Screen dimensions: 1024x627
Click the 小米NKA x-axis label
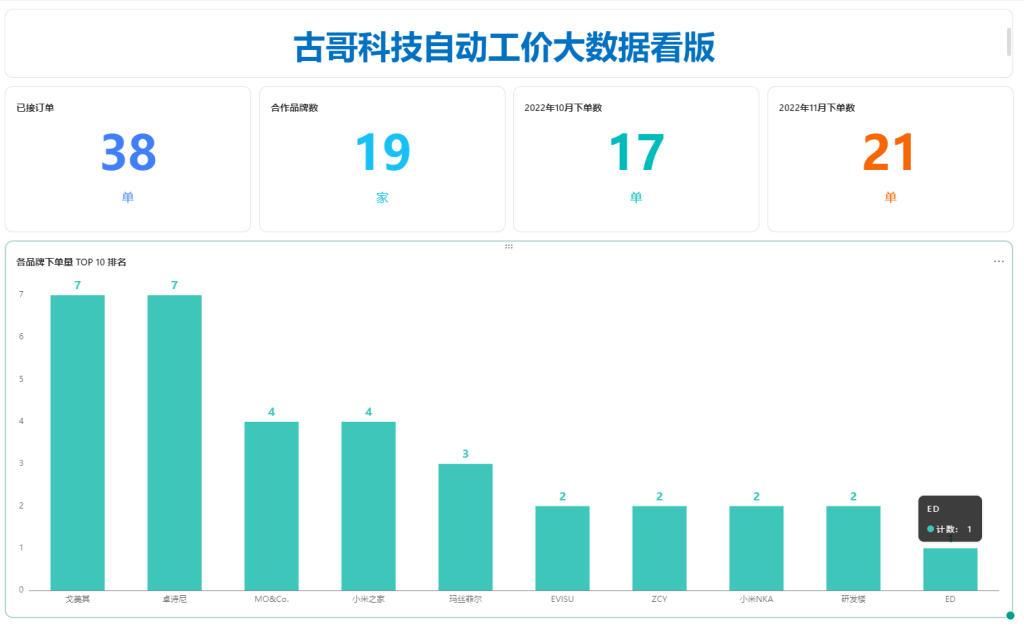click(756, 599)
